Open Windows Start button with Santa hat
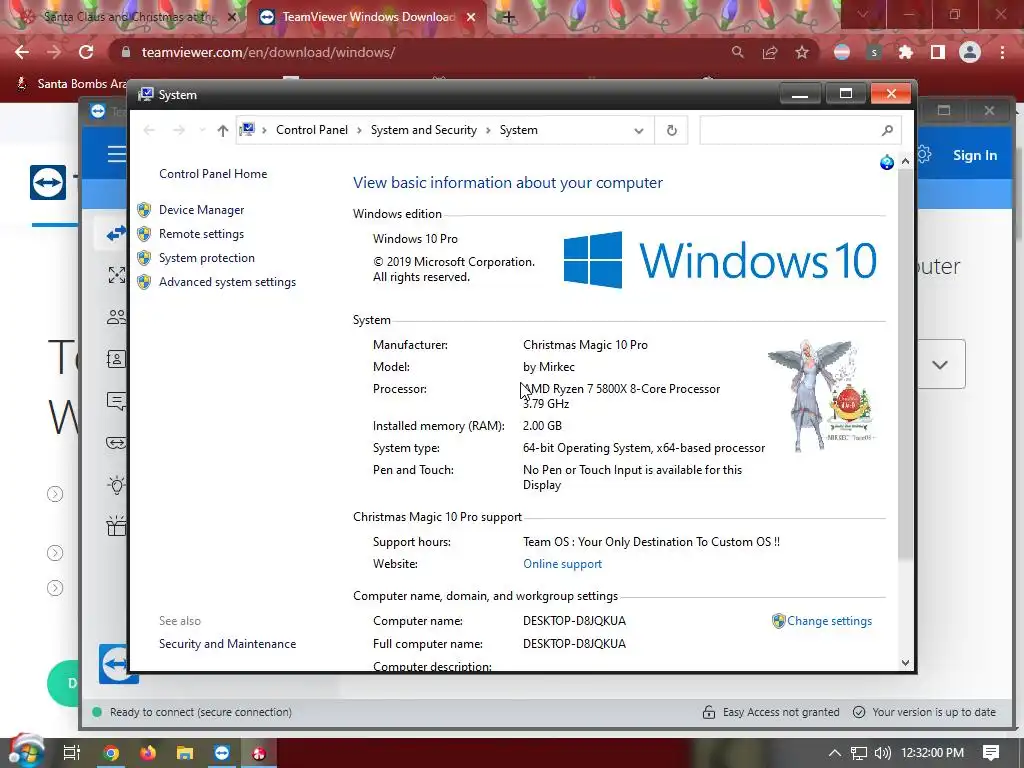 (26, 752)
